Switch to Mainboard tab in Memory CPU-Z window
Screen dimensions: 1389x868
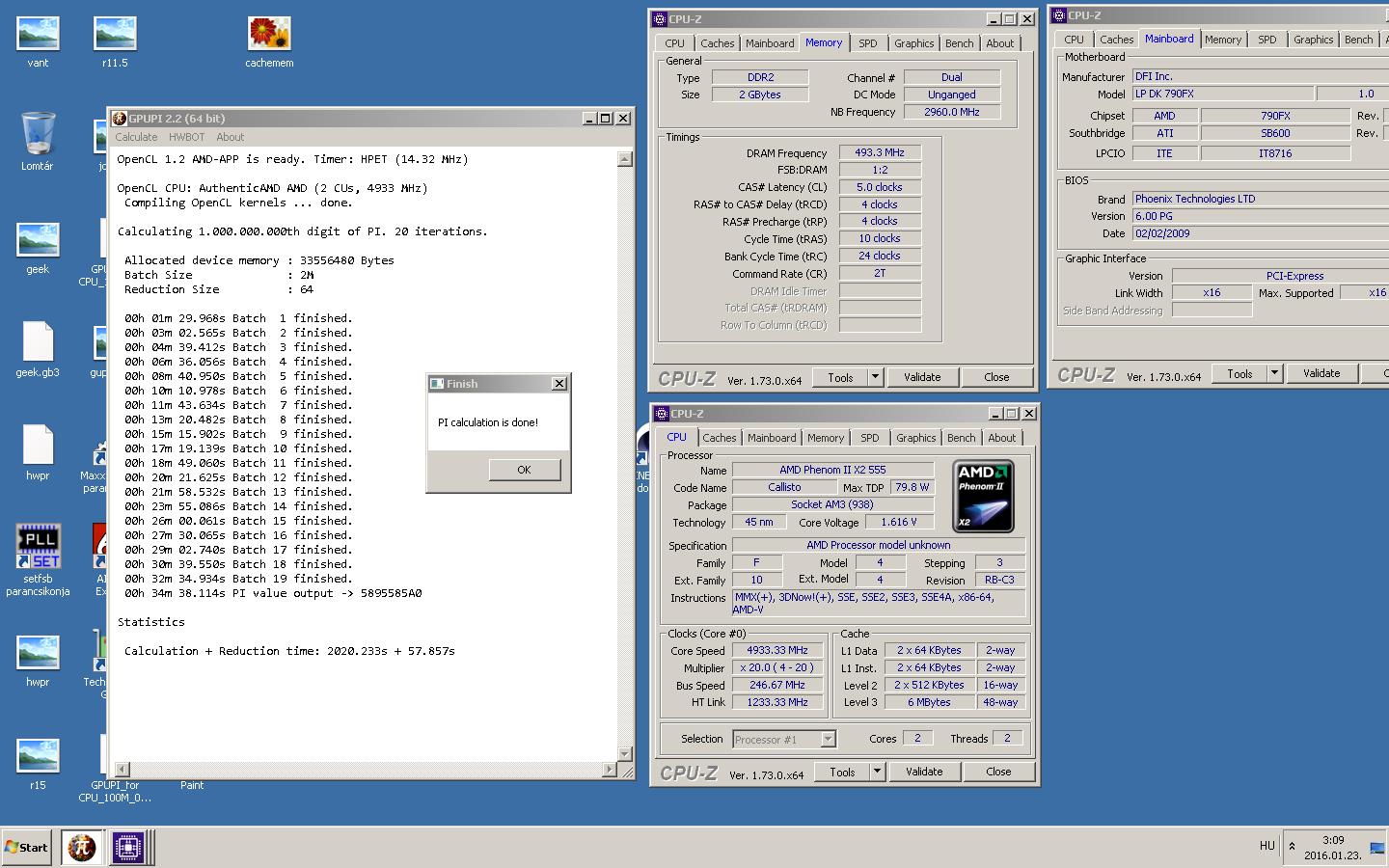[x=770, y=43]
